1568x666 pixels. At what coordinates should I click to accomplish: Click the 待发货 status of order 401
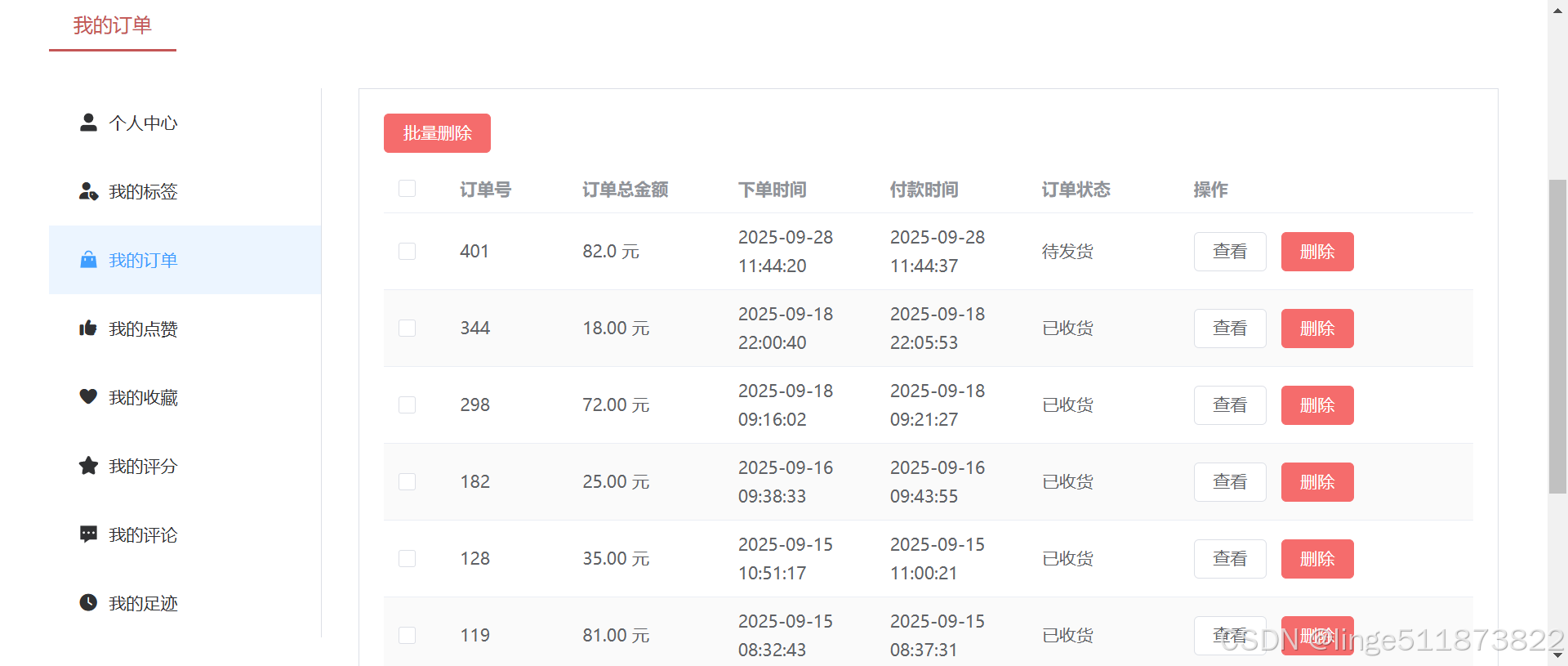(x=1067, y=252)
